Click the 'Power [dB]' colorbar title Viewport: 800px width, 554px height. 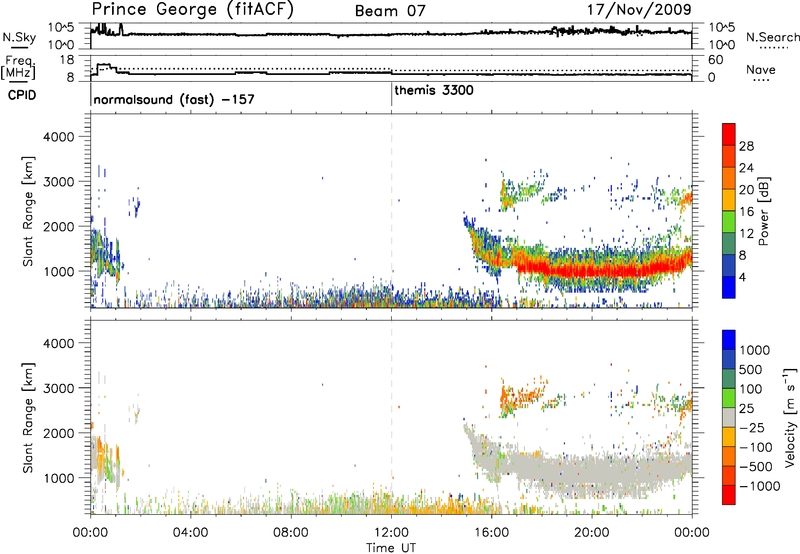[764, 211]
